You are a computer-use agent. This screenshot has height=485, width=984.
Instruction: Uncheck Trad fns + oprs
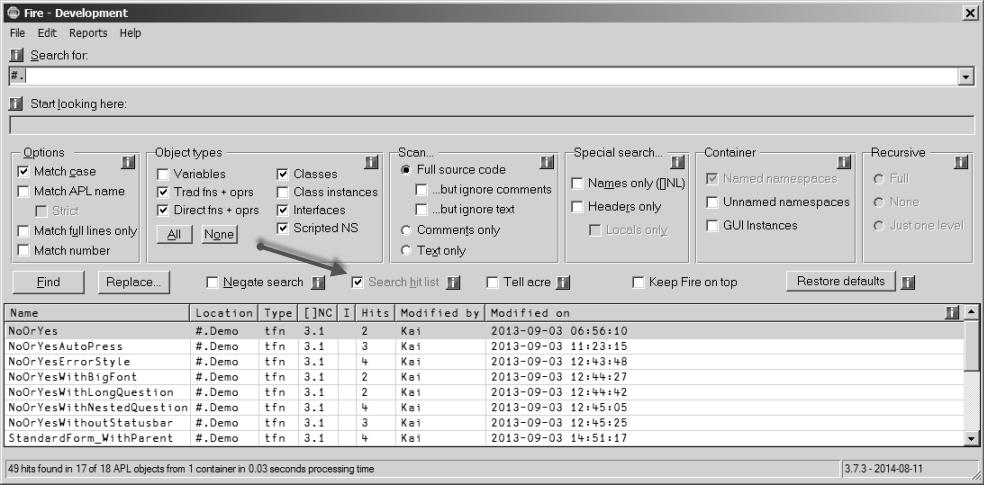click(x=163, y=192)
